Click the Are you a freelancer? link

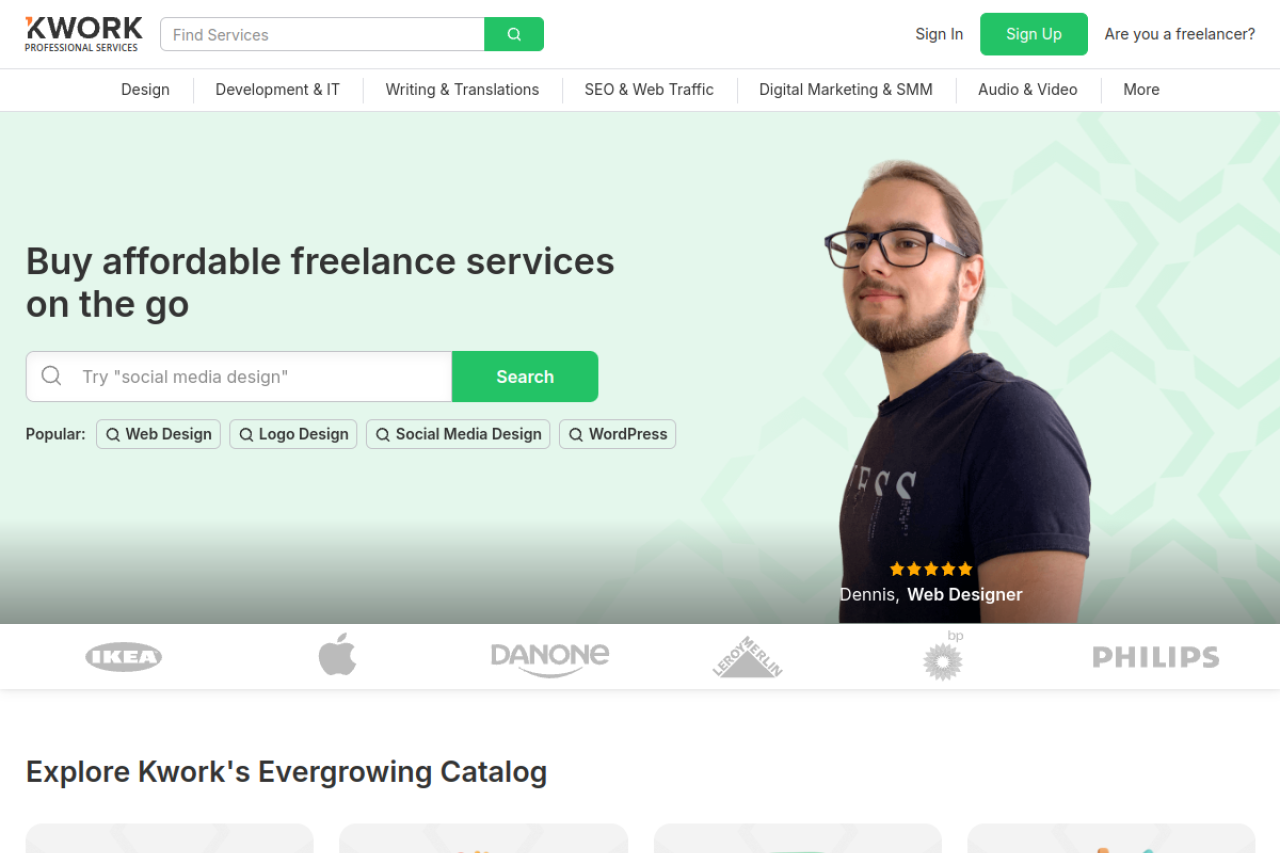[1180, 34]
